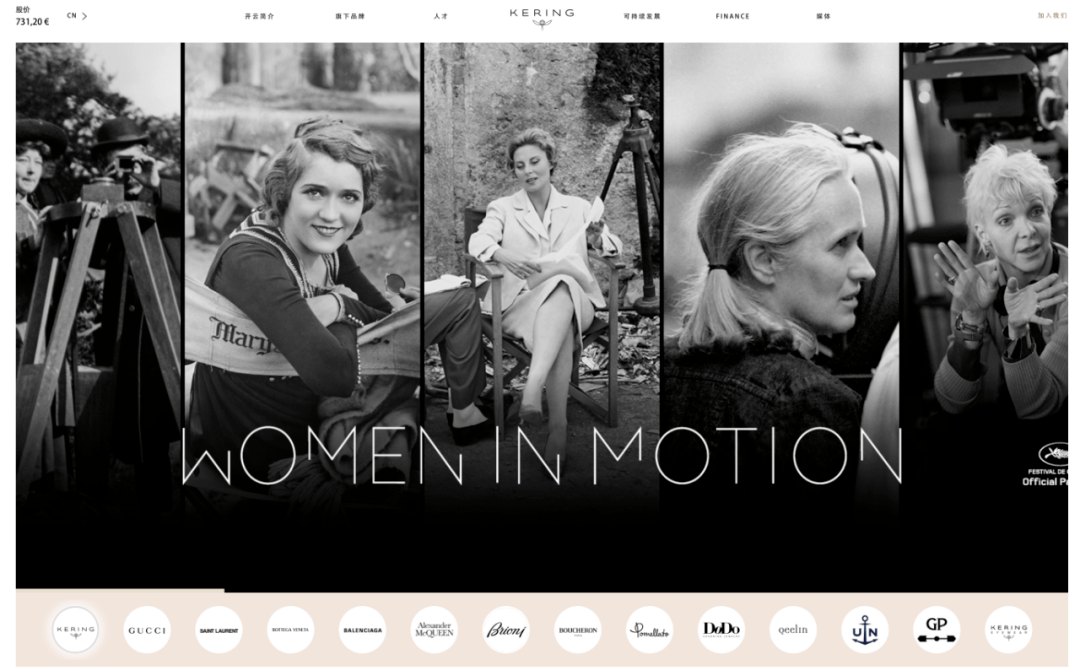Open the Brioni brand logo
Viewport: 1080px width, 671px height.
coord(506,630)
